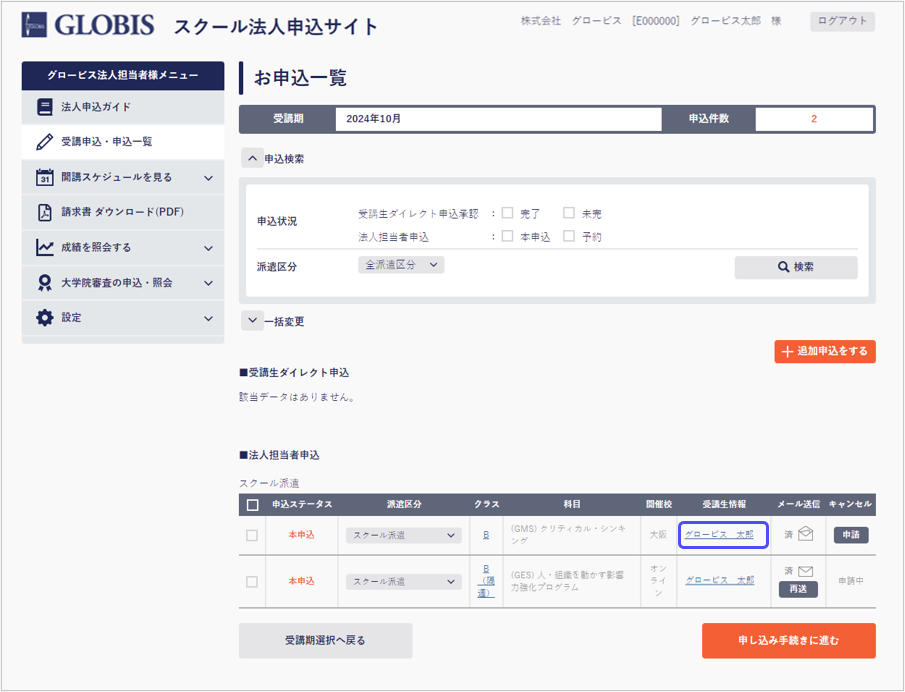The width and height of the screenshot is (905, 692).
Task: Expand 開講スケジュールを見る chevron
Action: tap(208, 178)
